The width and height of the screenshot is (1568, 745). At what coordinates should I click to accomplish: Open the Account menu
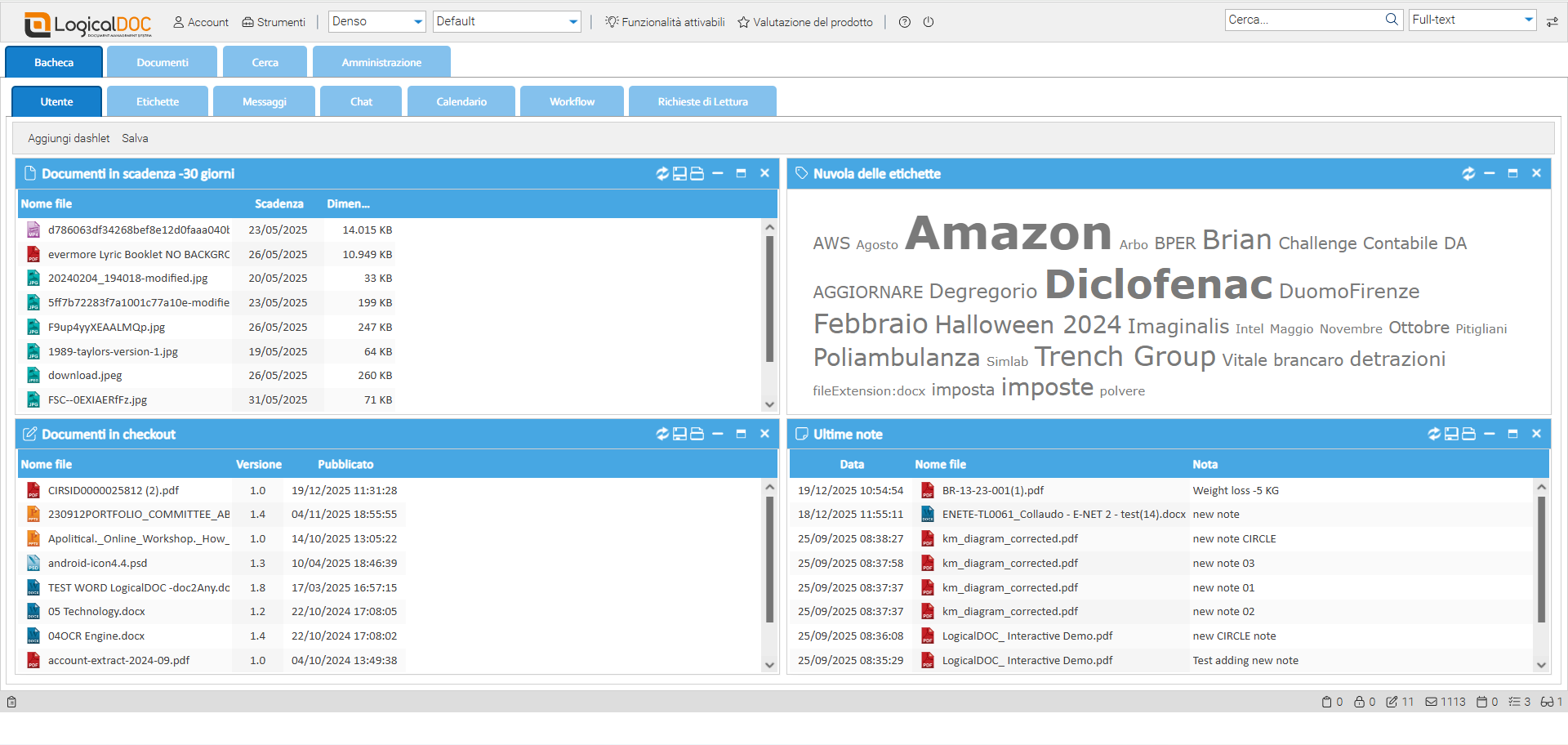click(201, 22)
